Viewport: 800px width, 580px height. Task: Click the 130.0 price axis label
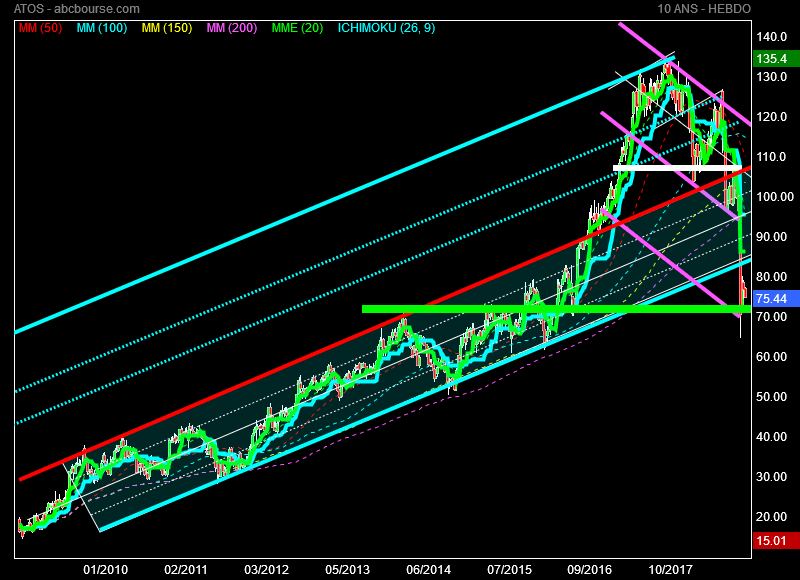point(771,77)
